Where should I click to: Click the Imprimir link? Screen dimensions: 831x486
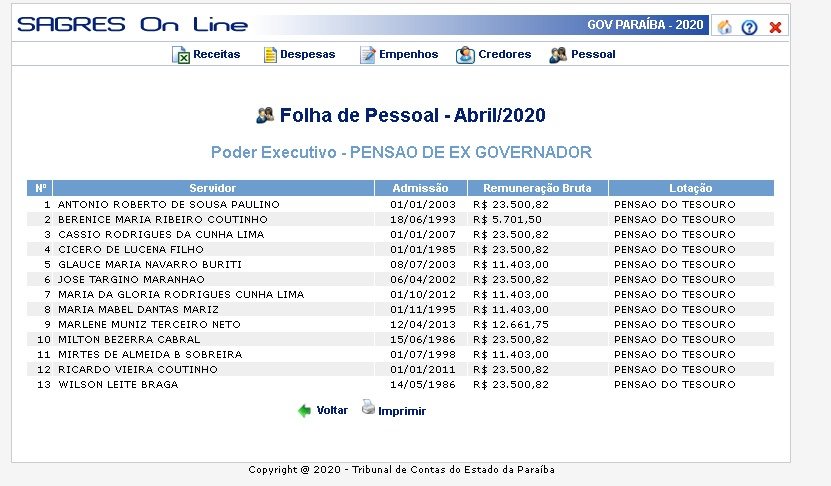click(x=402, y=411)
